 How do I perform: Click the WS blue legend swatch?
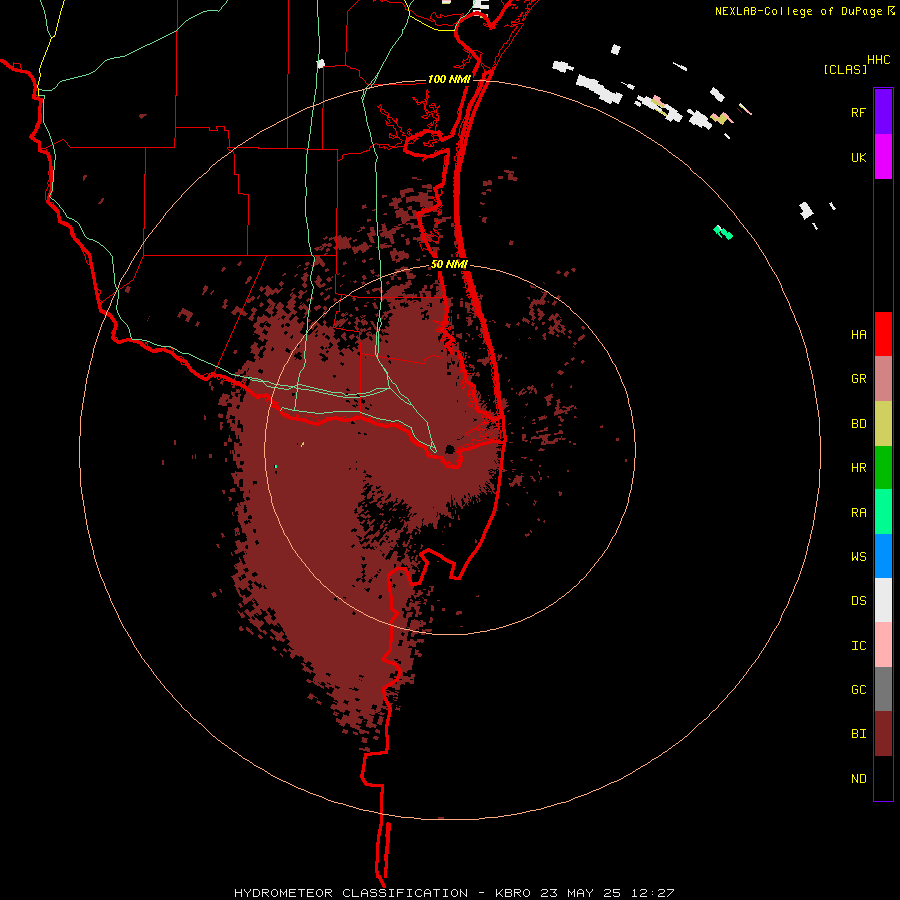(883, 556)
